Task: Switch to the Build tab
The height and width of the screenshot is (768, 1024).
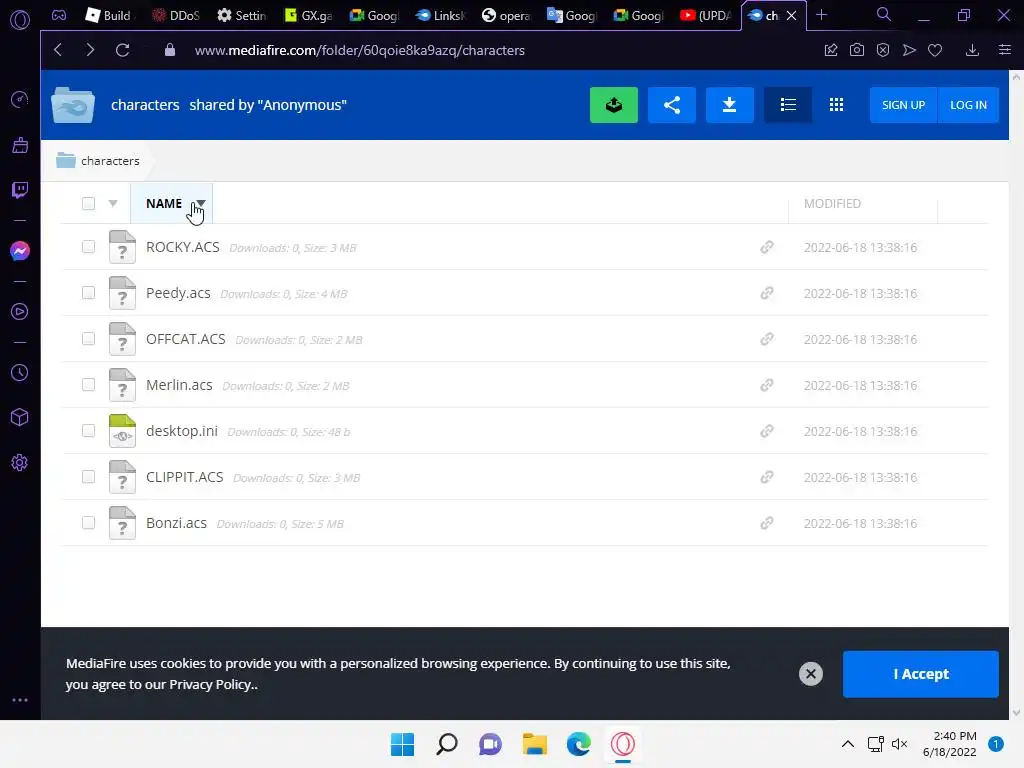Action: pos(109,15)
